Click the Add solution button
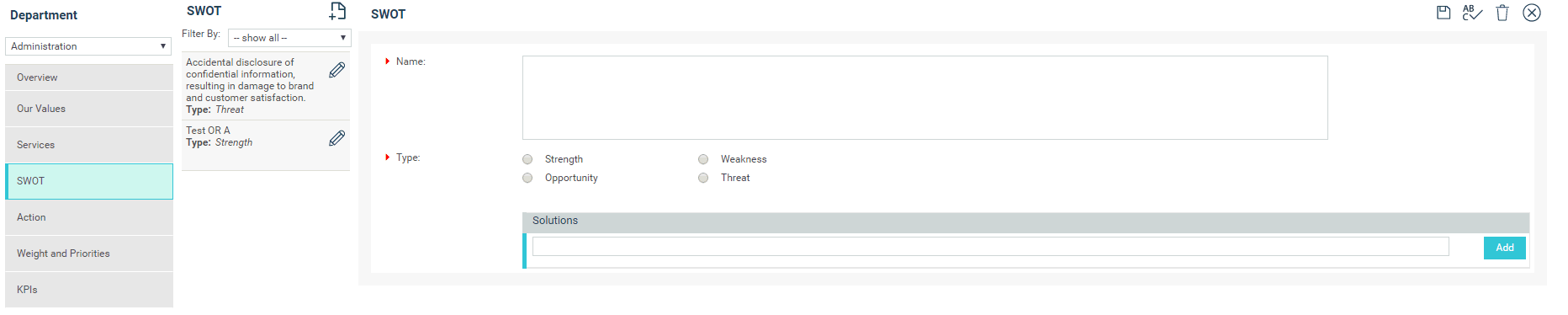Image resolution: width=1568 pixels, height=315 pixels. 1505,248
